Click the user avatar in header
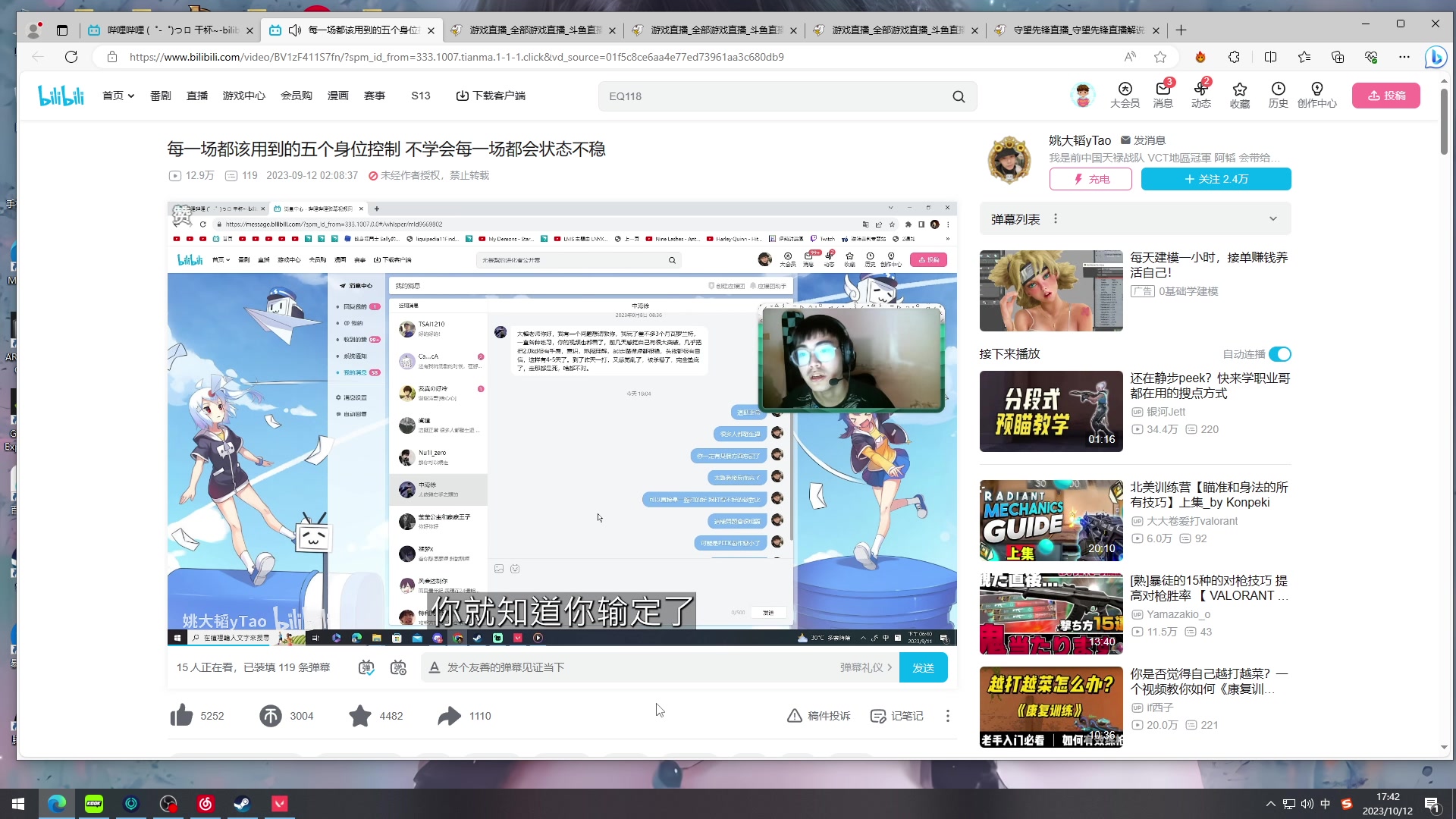 pyautogui.click(x=1082, y=96)
